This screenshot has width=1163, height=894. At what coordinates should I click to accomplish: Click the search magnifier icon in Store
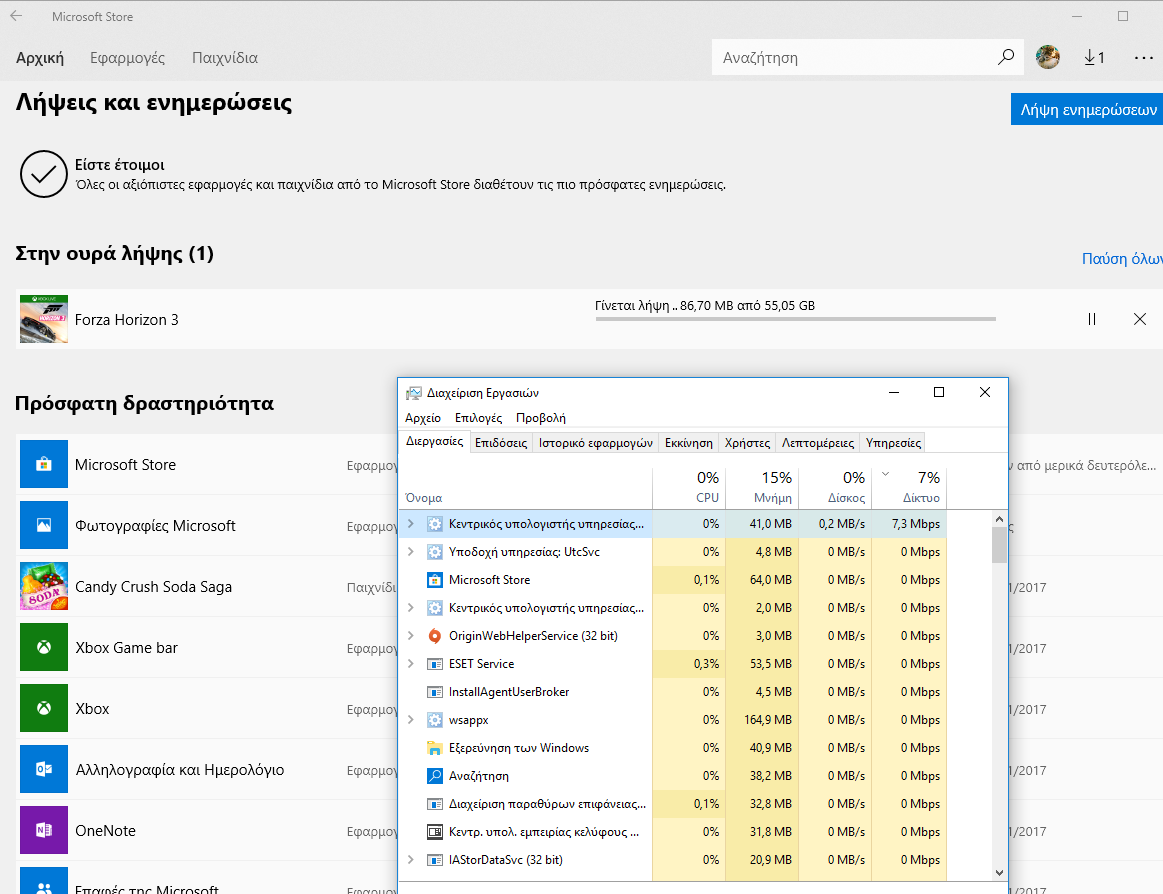(x=1006, y=57)
